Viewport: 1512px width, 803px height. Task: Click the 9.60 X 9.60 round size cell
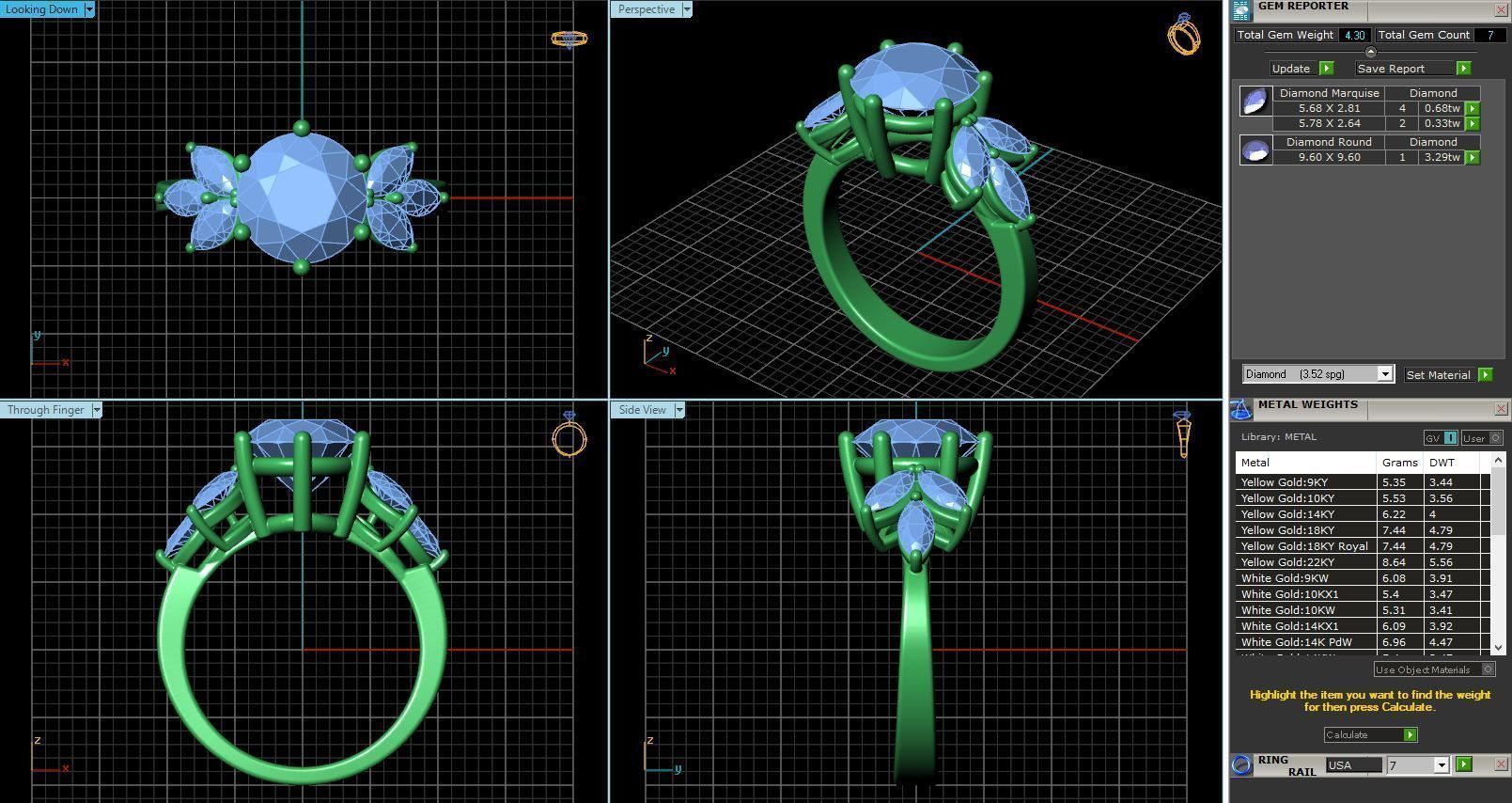(1329, 157)
